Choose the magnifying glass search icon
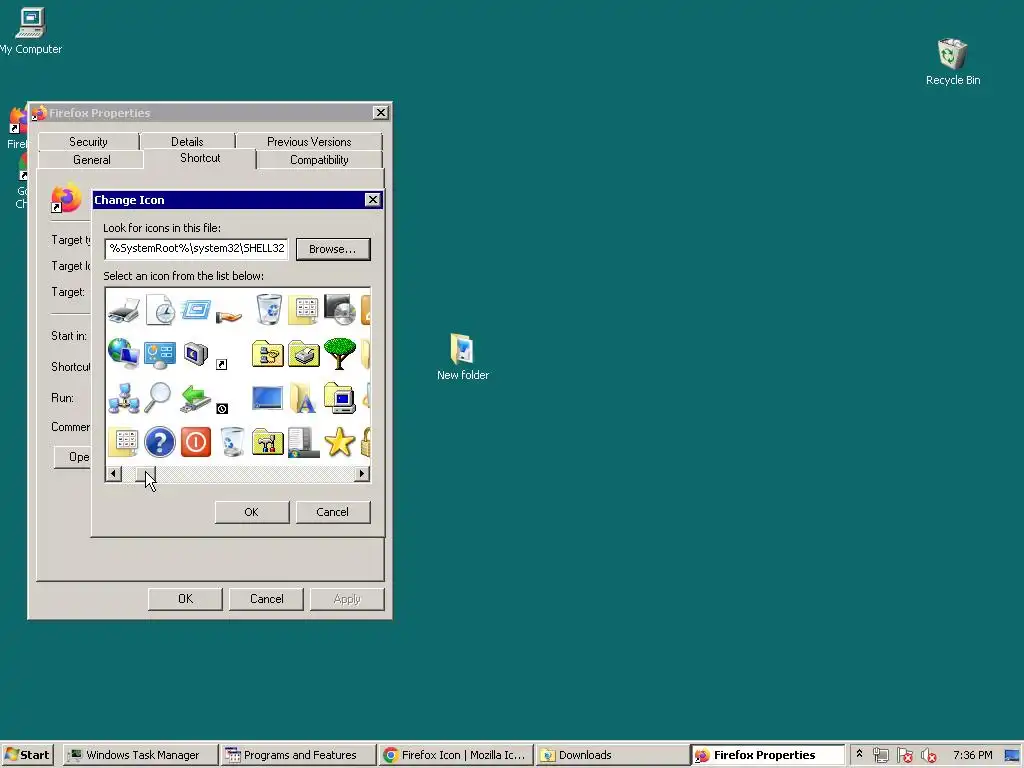1024x768 pixels. [157, 397]
